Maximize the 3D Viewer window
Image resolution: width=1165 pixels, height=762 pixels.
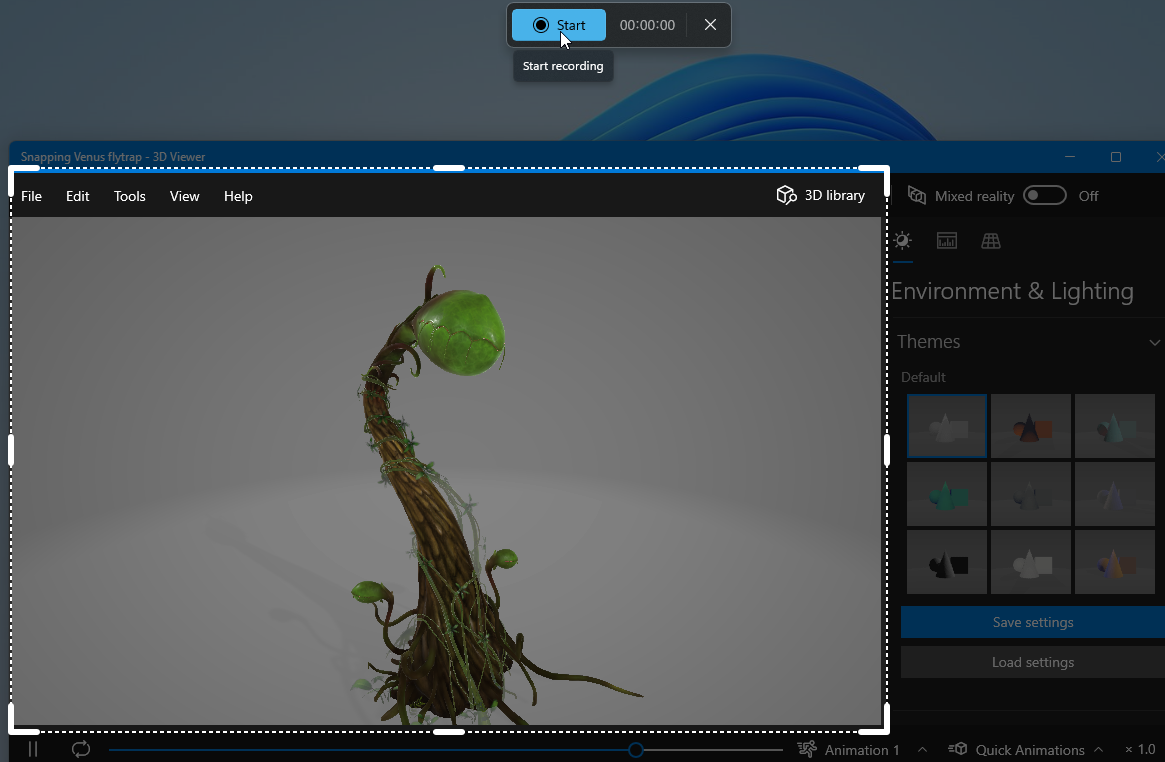pyautogui.click(x=1116, y=157)
